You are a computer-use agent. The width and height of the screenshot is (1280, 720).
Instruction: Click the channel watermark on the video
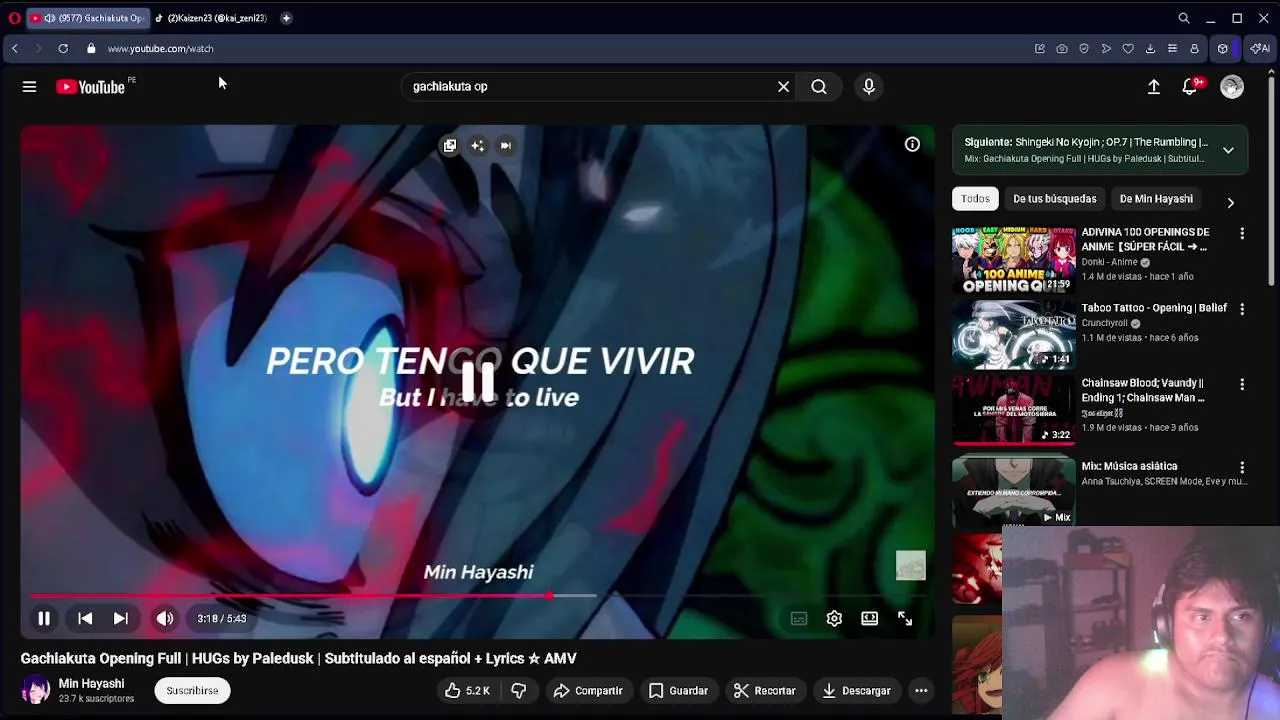910,565
